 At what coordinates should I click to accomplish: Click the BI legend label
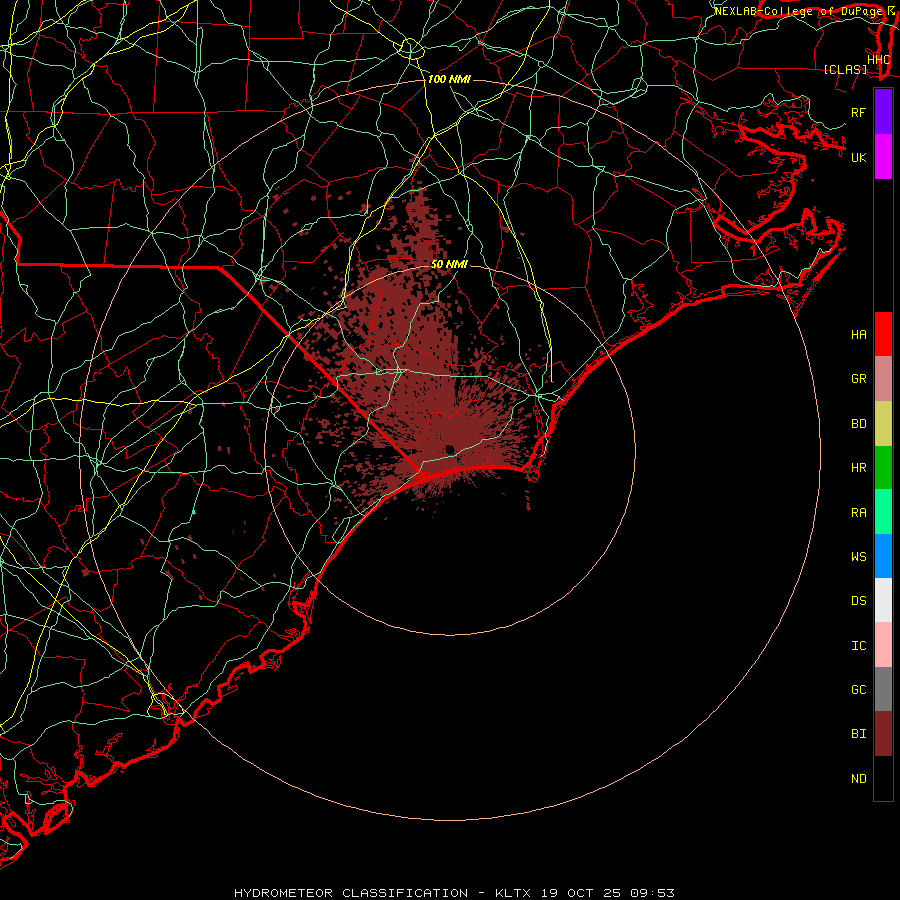click(x=859, y=734)
